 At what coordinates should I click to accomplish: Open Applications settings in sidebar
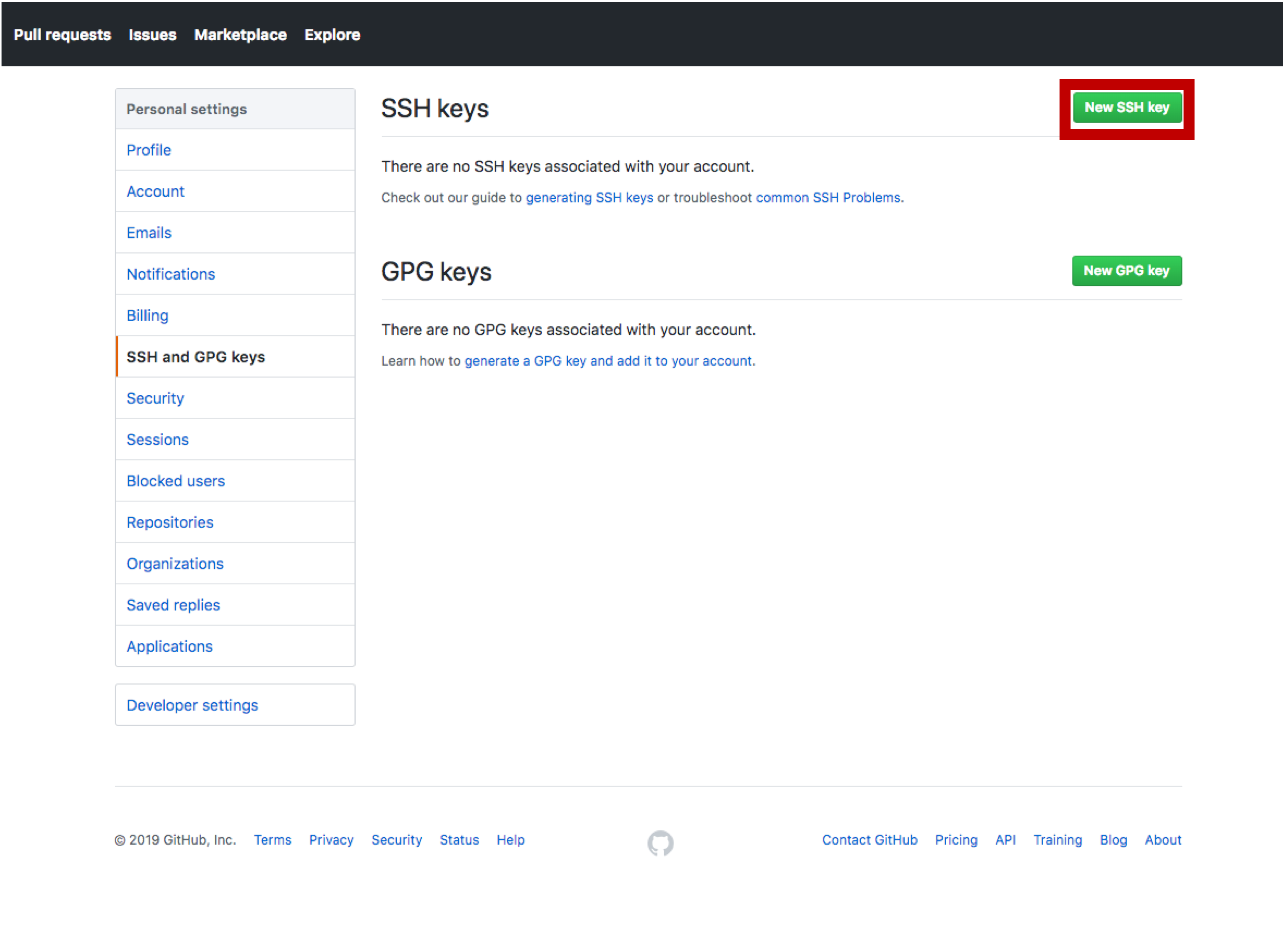[235, 646]
